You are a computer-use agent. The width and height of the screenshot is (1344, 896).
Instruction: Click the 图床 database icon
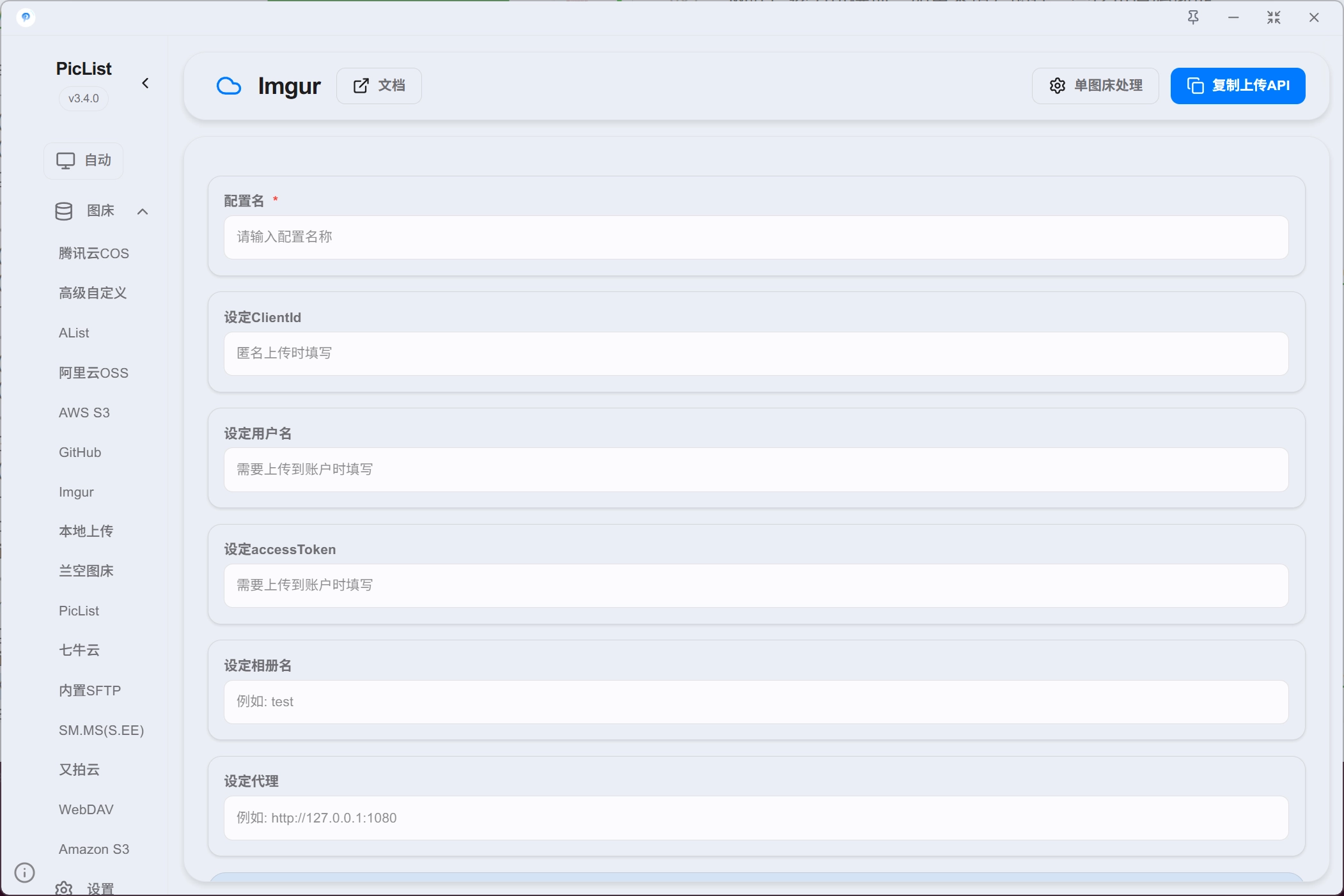[64, 211]
